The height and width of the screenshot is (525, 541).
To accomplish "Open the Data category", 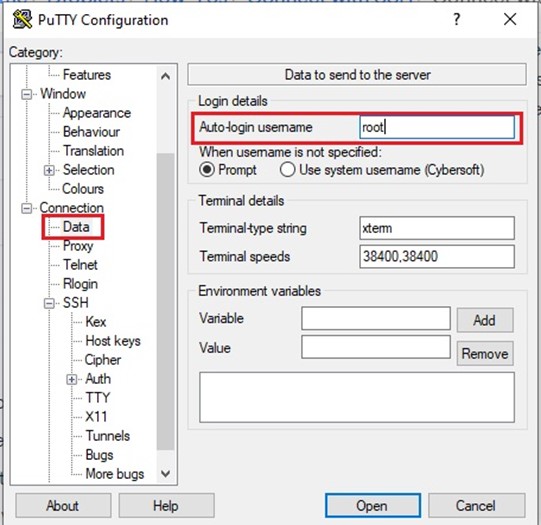I will tap(76, 227).
